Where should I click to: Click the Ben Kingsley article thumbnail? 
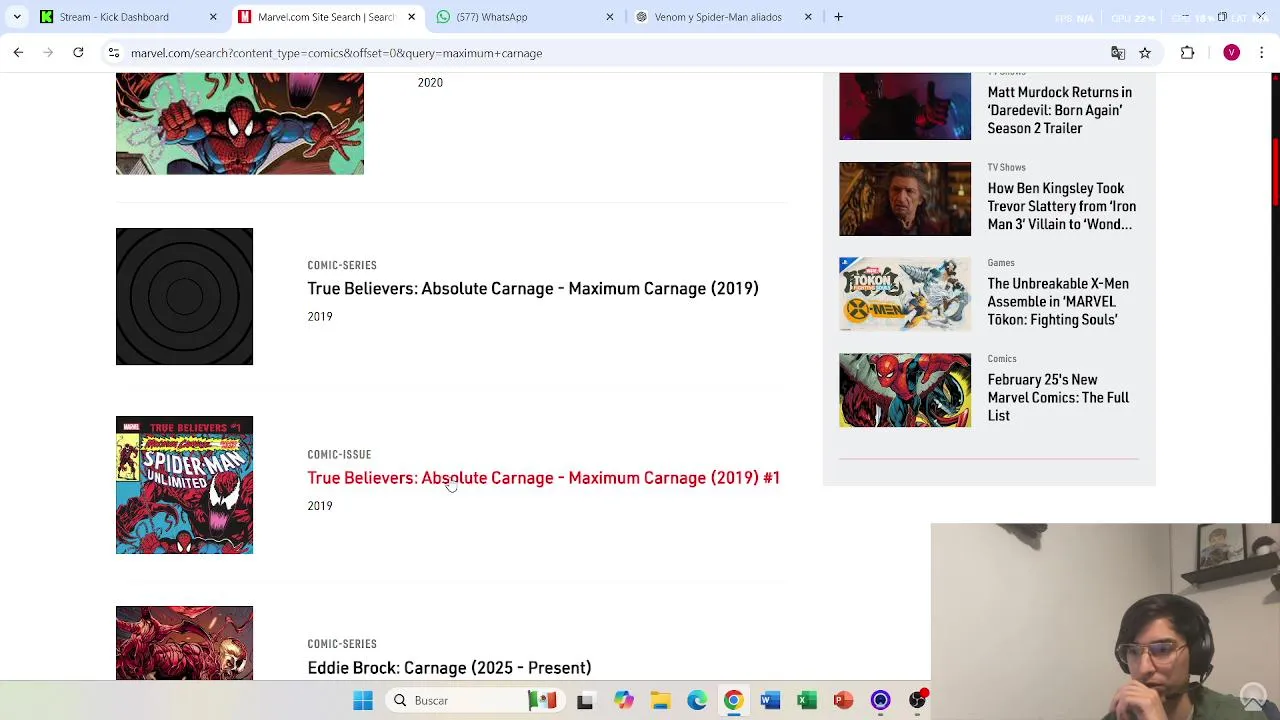coord(905,199)
